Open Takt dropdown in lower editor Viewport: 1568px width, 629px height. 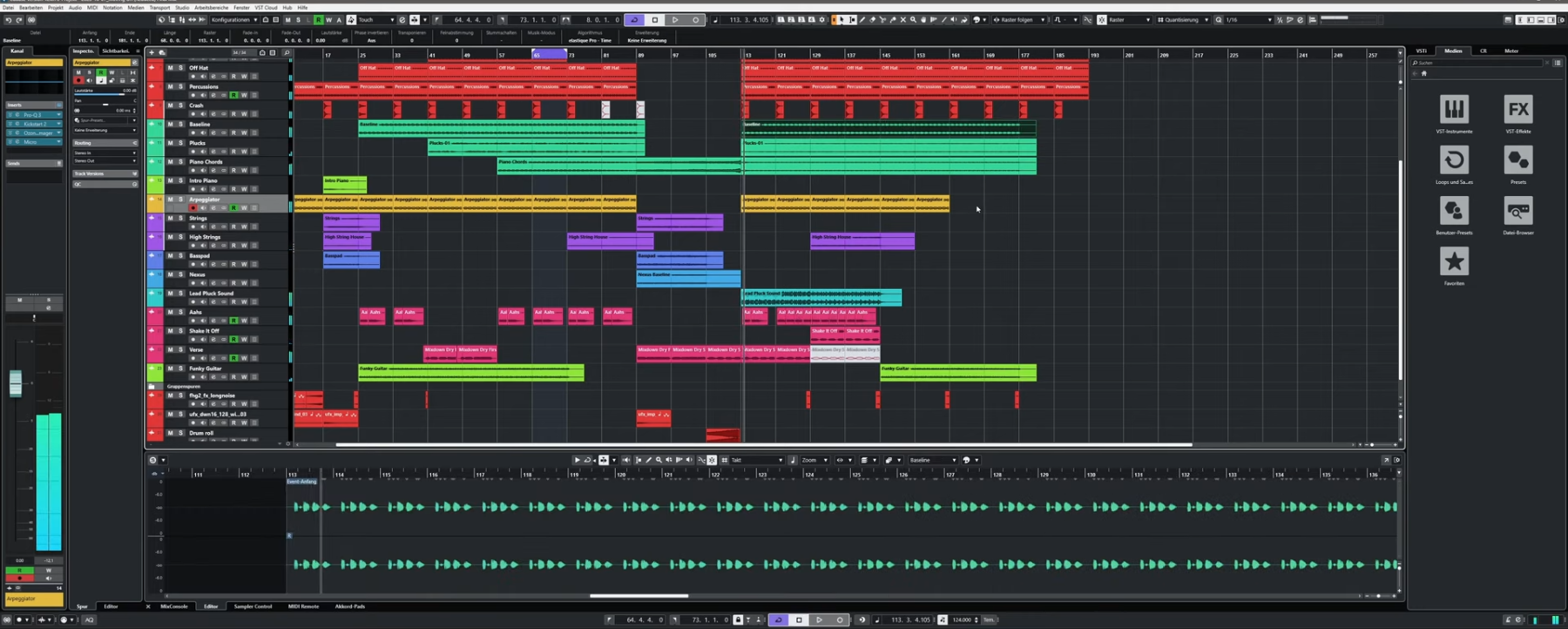pyautogui.click(x=757, y=460)
